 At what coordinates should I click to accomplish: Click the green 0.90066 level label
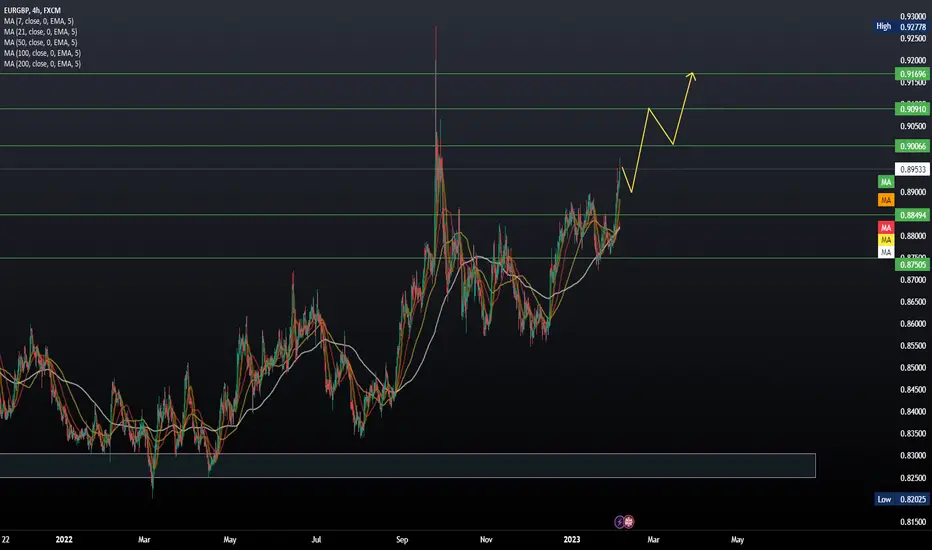(x=912, y=146)
